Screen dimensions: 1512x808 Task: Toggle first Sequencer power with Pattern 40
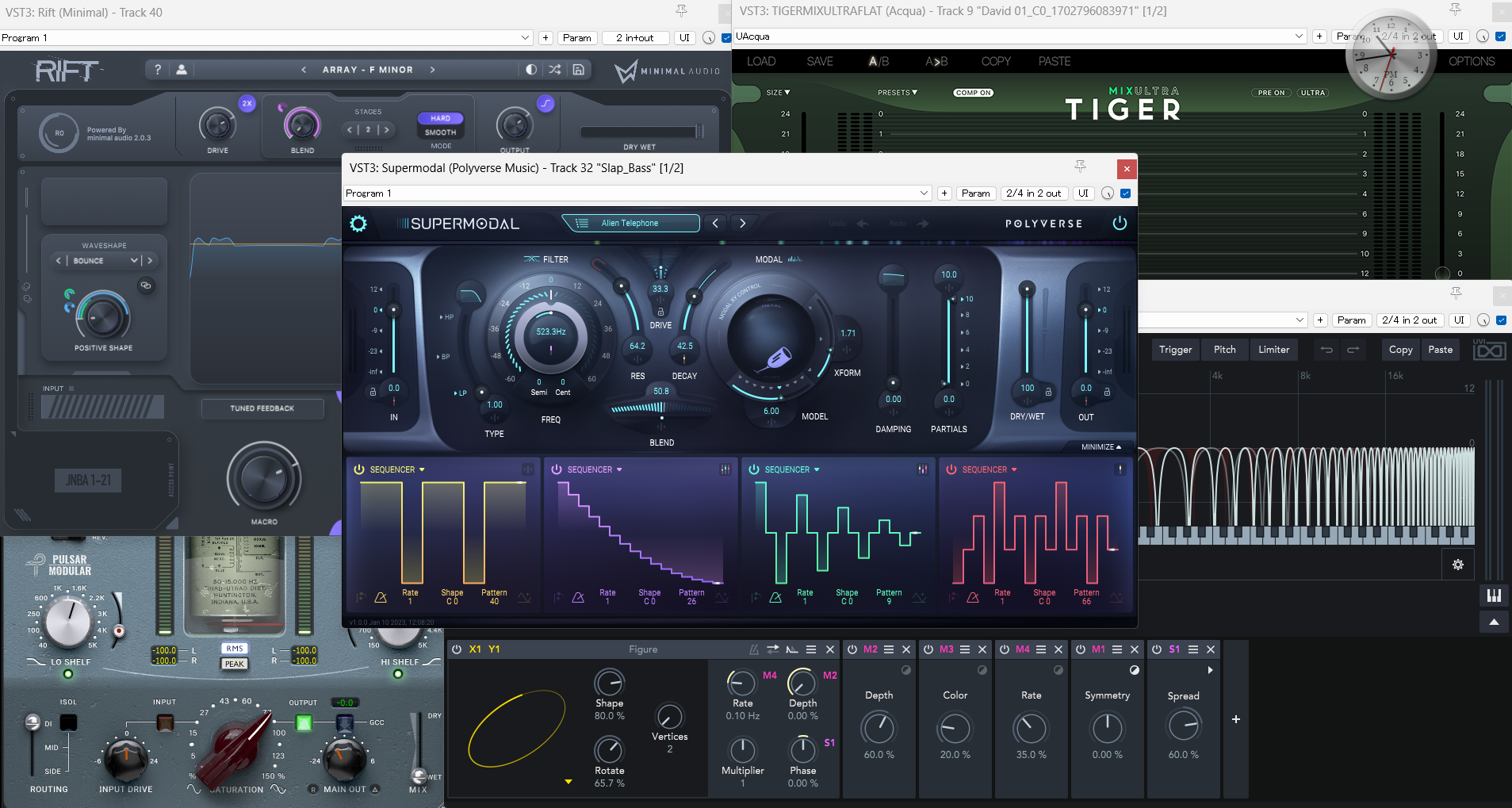click(x=359, y=469)
